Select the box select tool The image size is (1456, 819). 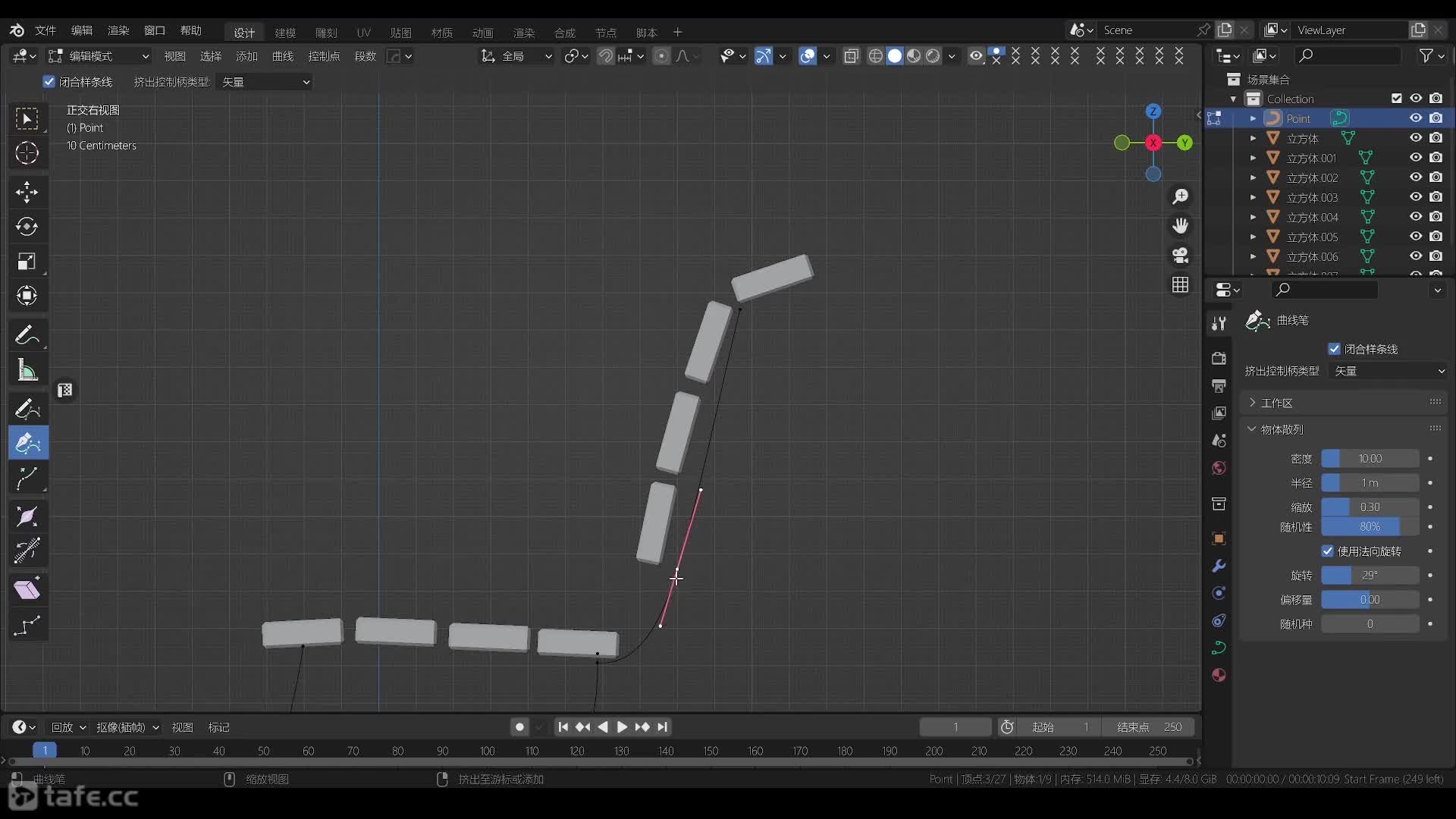[27, 119]
